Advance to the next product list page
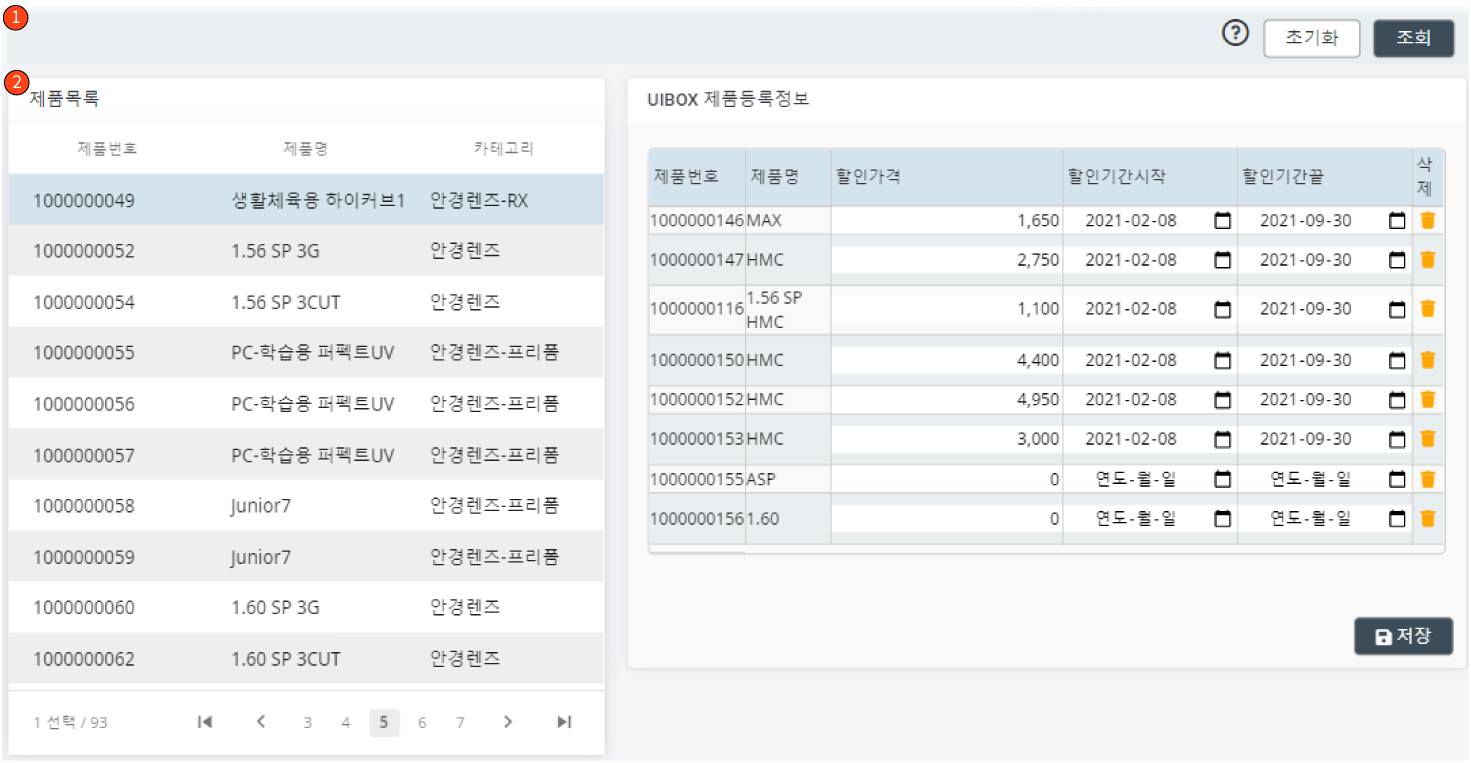 [508, 721]
